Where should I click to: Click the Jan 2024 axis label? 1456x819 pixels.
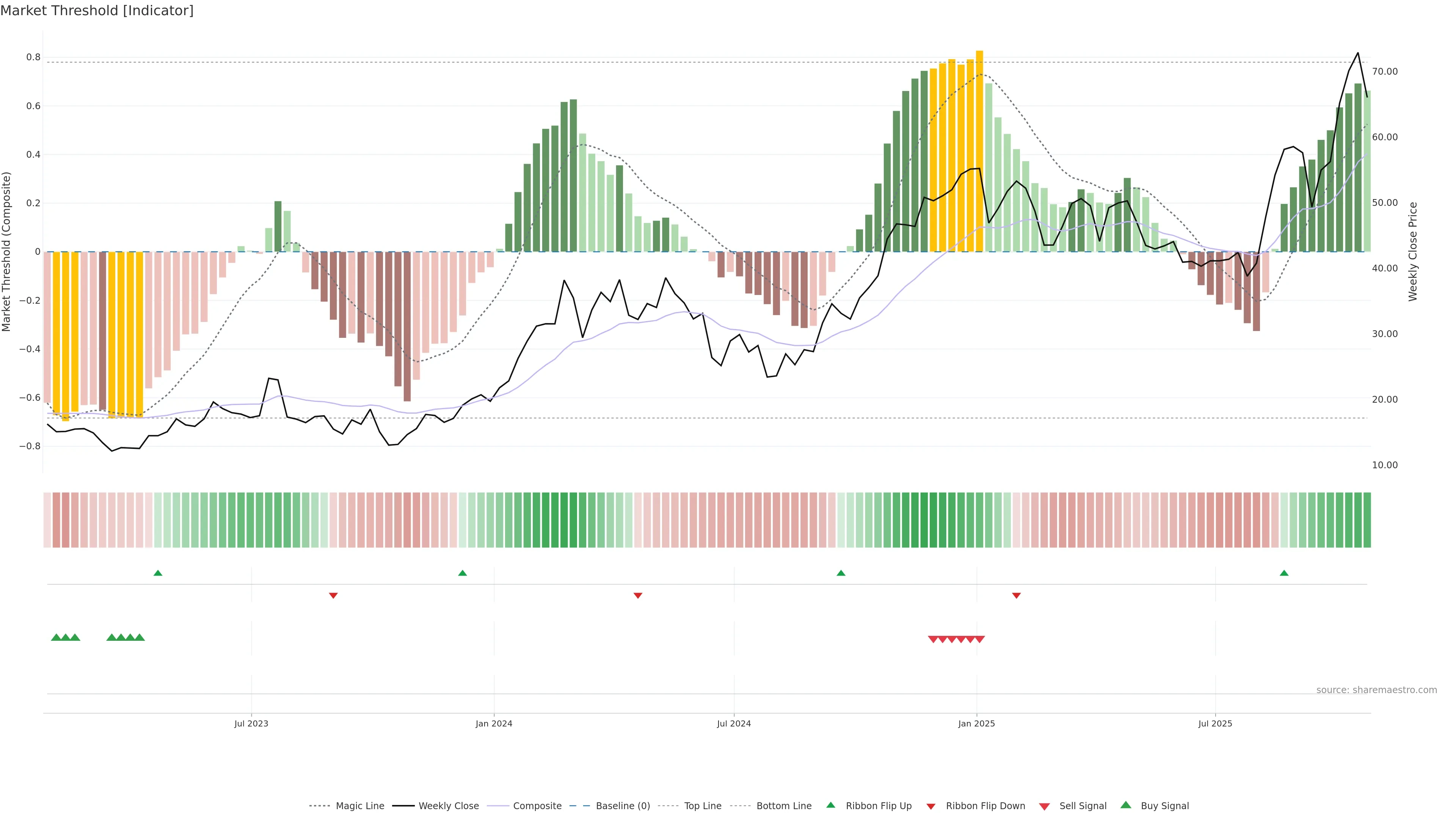(x=493, y=723)
